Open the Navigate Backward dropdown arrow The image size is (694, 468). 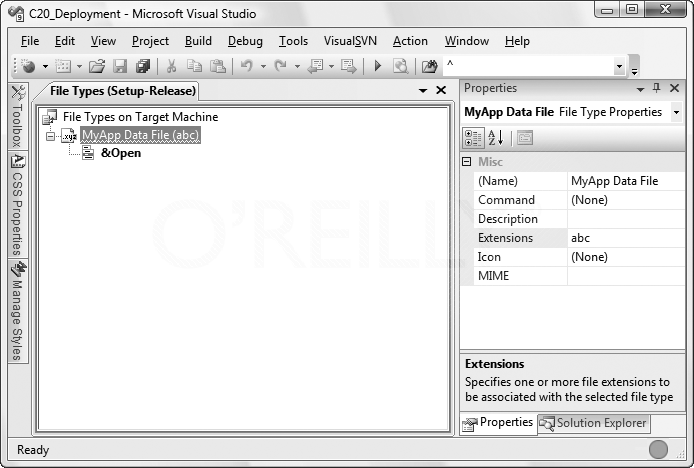click(x=331, y=67)
